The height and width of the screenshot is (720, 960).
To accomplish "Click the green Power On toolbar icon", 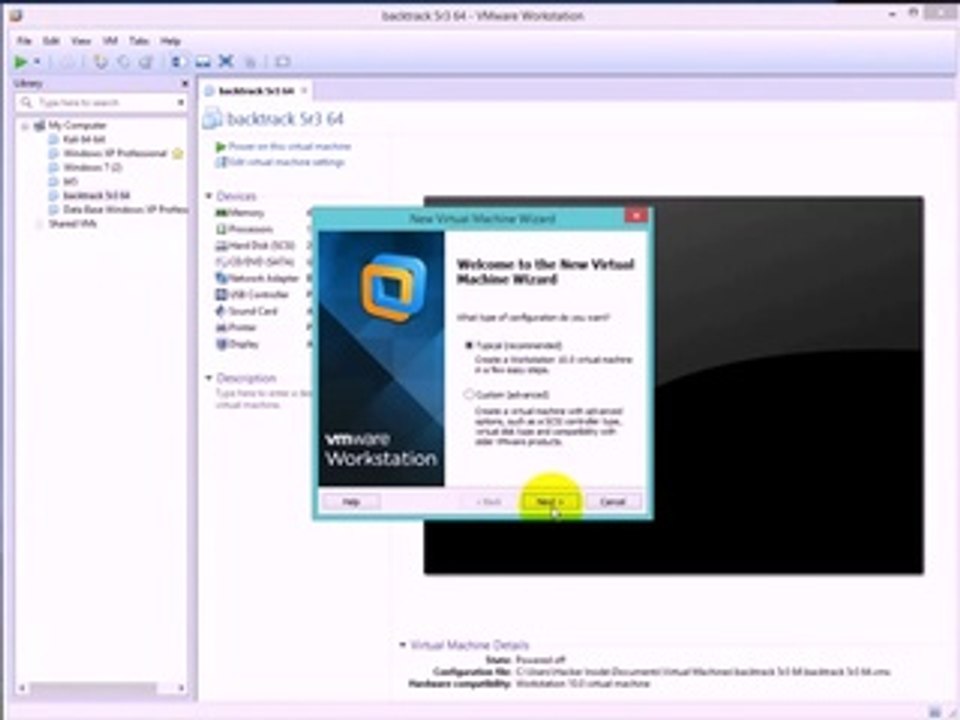I will click(20, 62).
